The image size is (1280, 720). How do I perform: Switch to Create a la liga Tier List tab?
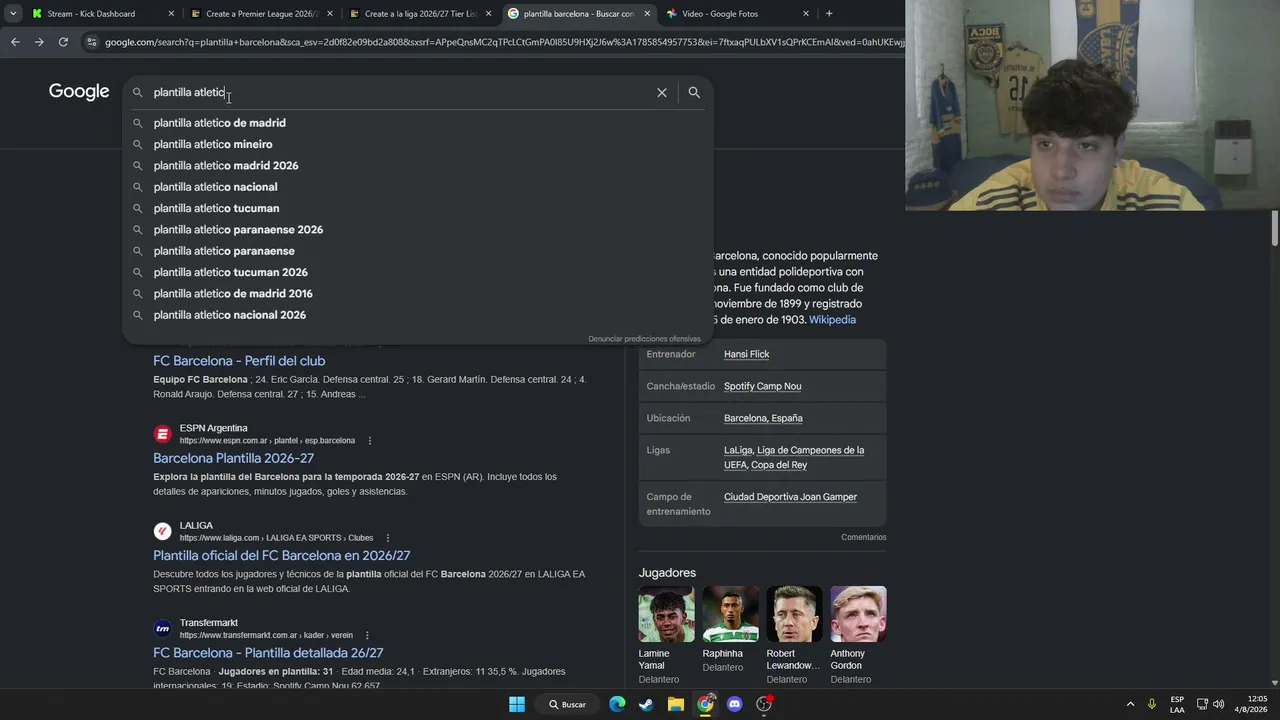pyautogui.click(x=421, y=14)
